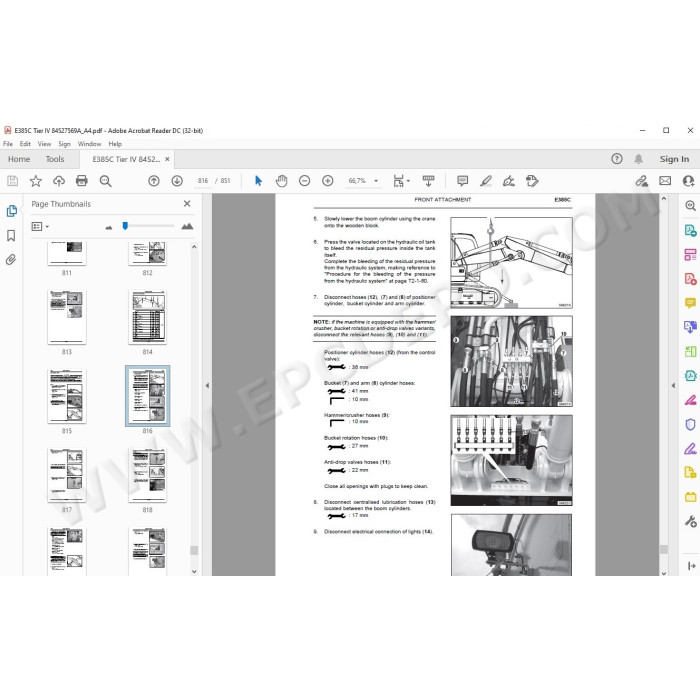Open the Window menu
This screenshot has width=700, height=700.
[89, 144]
